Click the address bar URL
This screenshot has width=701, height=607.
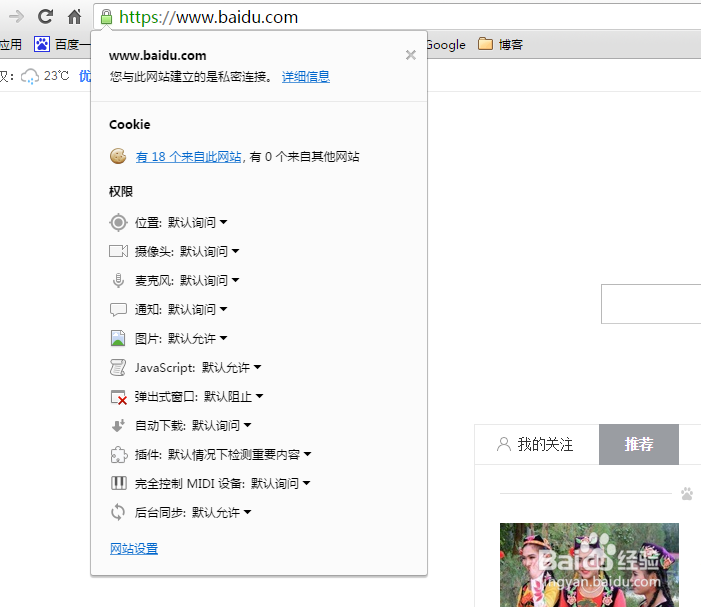[x=208, y=17]
